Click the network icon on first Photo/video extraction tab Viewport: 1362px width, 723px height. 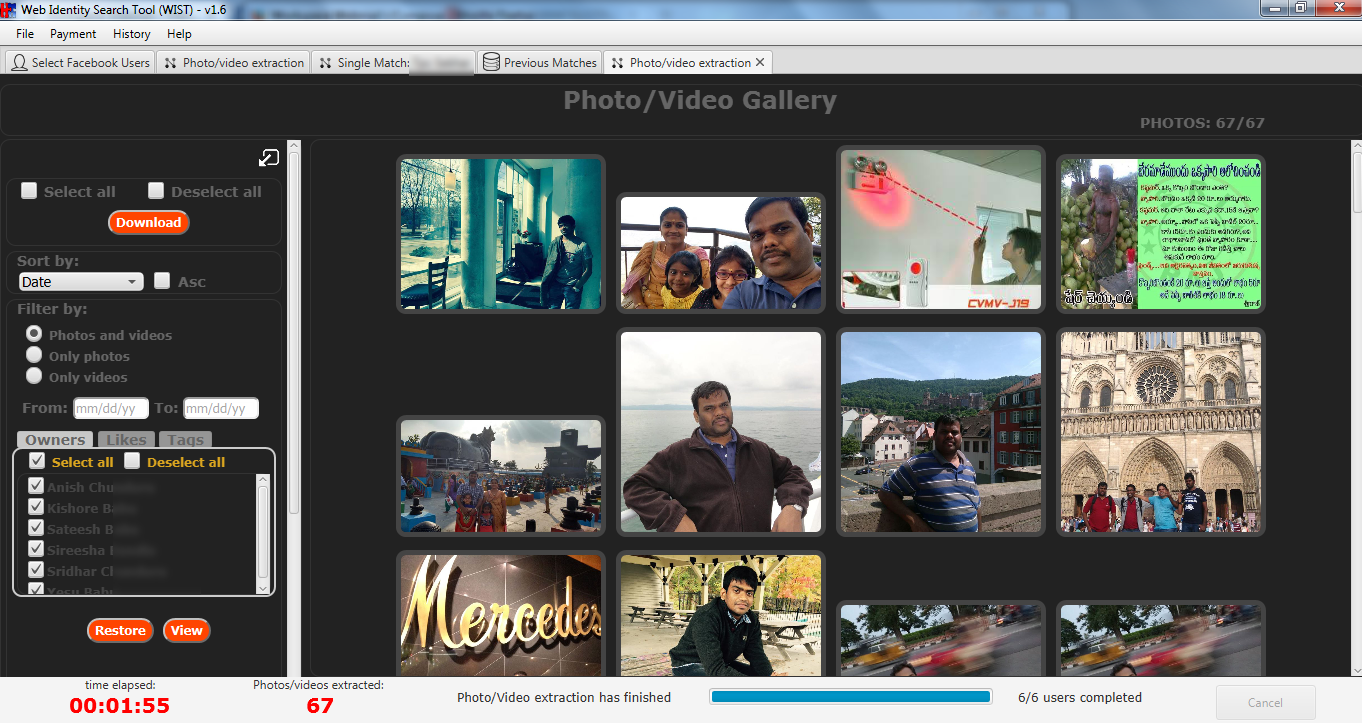tap(170, 62)
